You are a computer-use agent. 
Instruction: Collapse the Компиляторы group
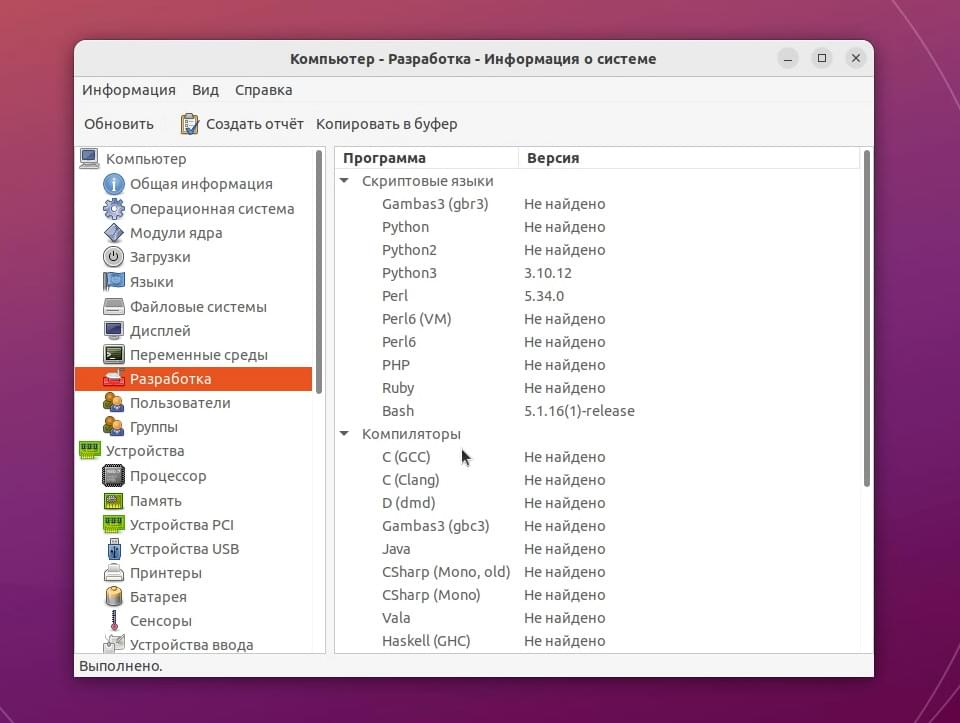[344, 433]
